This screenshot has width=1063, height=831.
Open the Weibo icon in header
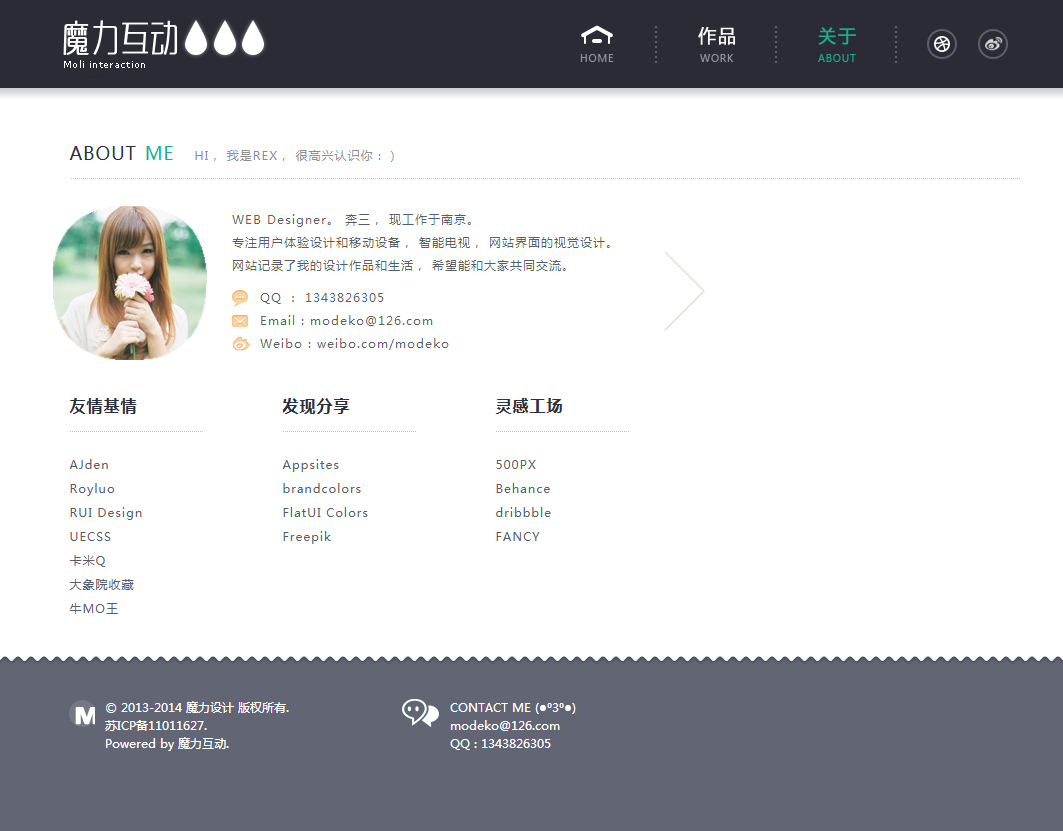click(992, 44)
